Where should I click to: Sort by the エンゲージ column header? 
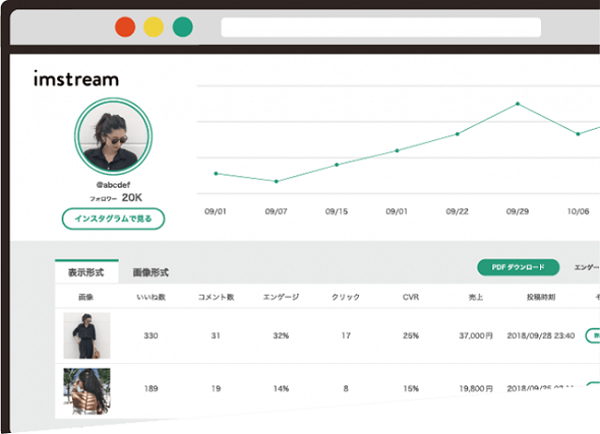[x=281, y=297]
